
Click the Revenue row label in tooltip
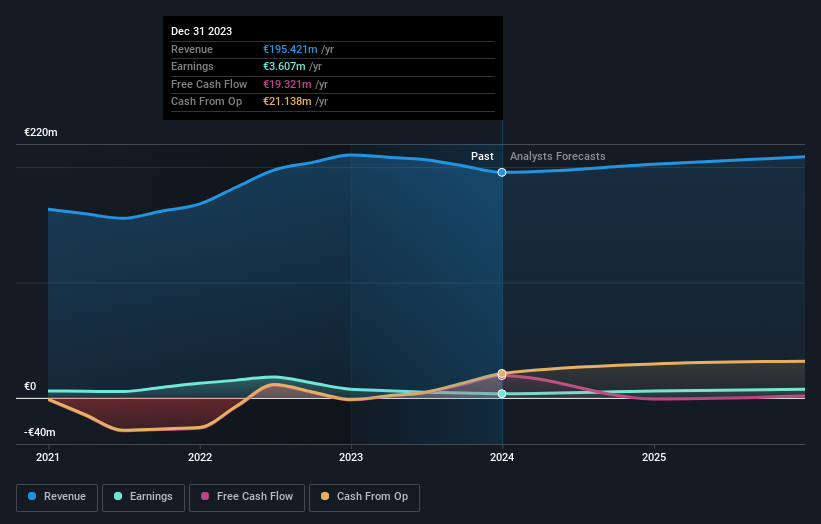(x=192, y=49)
